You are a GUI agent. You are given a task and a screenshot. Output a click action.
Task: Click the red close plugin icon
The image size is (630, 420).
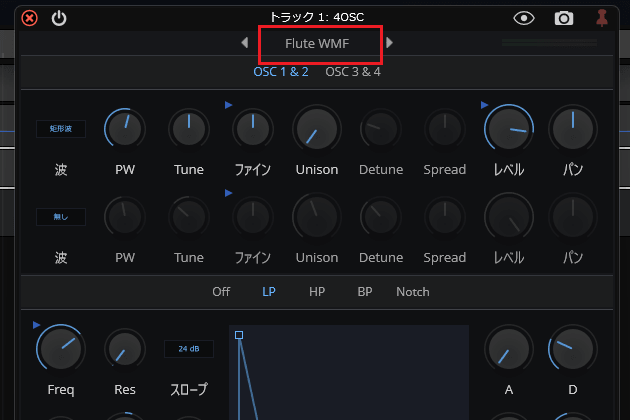coord(29,17)
